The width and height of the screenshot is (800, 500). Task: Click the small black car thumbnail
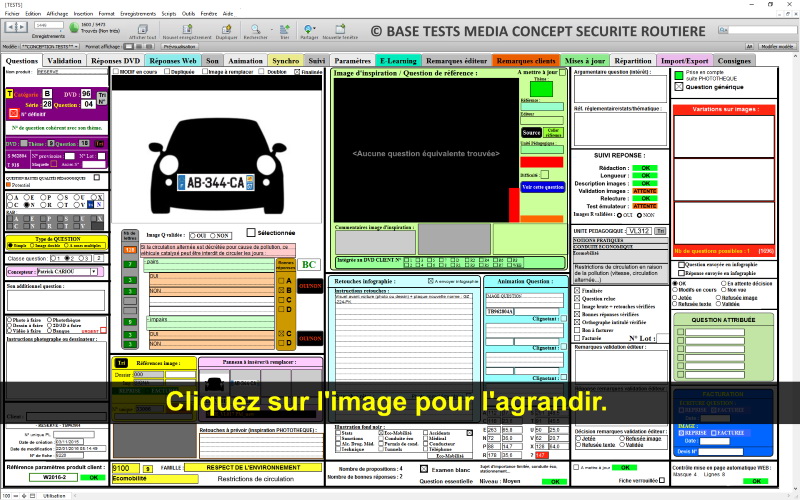[x=214, y=384]
